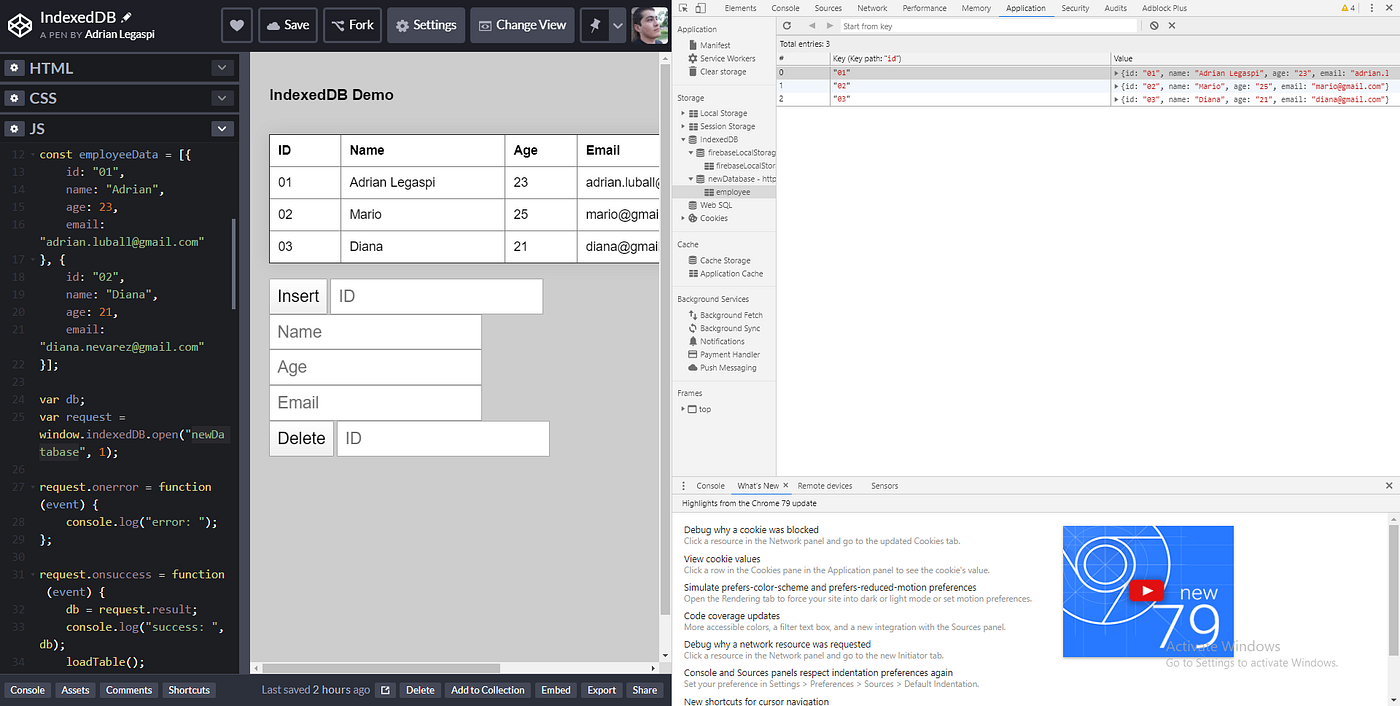Focus the Email input field

click(x=375, y=403)
